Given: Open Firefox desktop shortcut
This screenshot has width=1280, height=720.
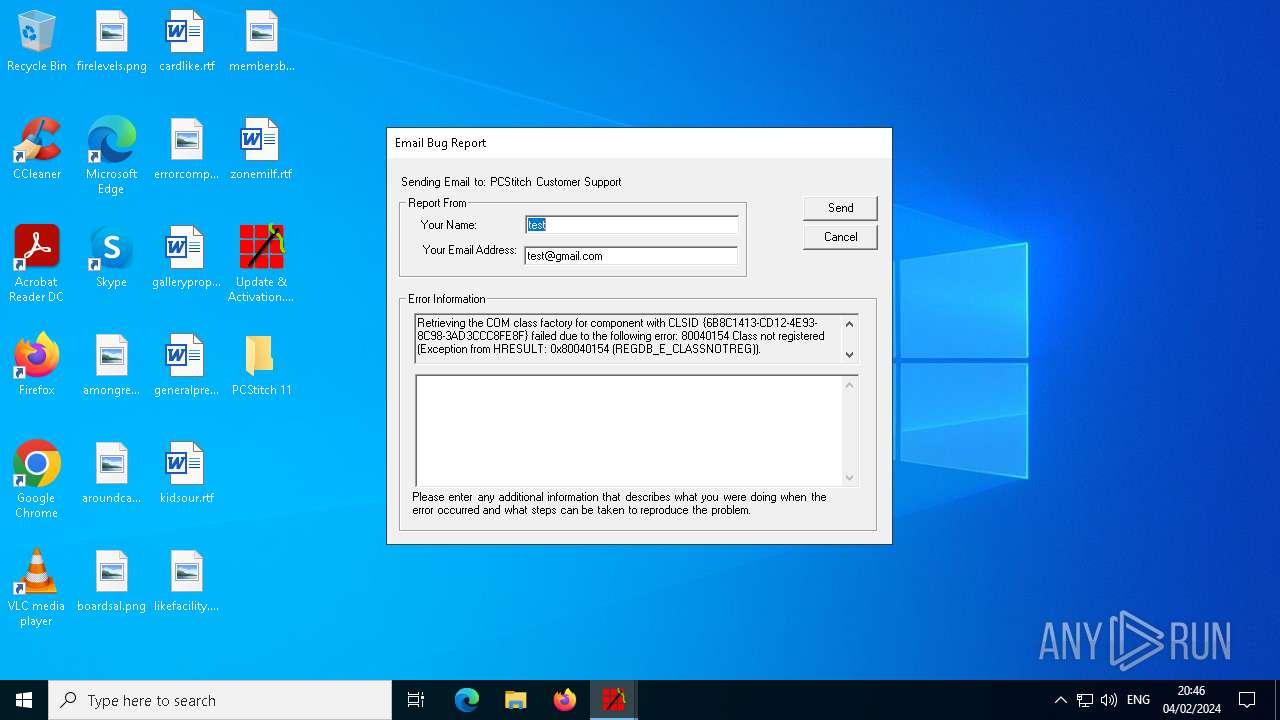Looking at the screenshot, I should (x=37, y=366).
